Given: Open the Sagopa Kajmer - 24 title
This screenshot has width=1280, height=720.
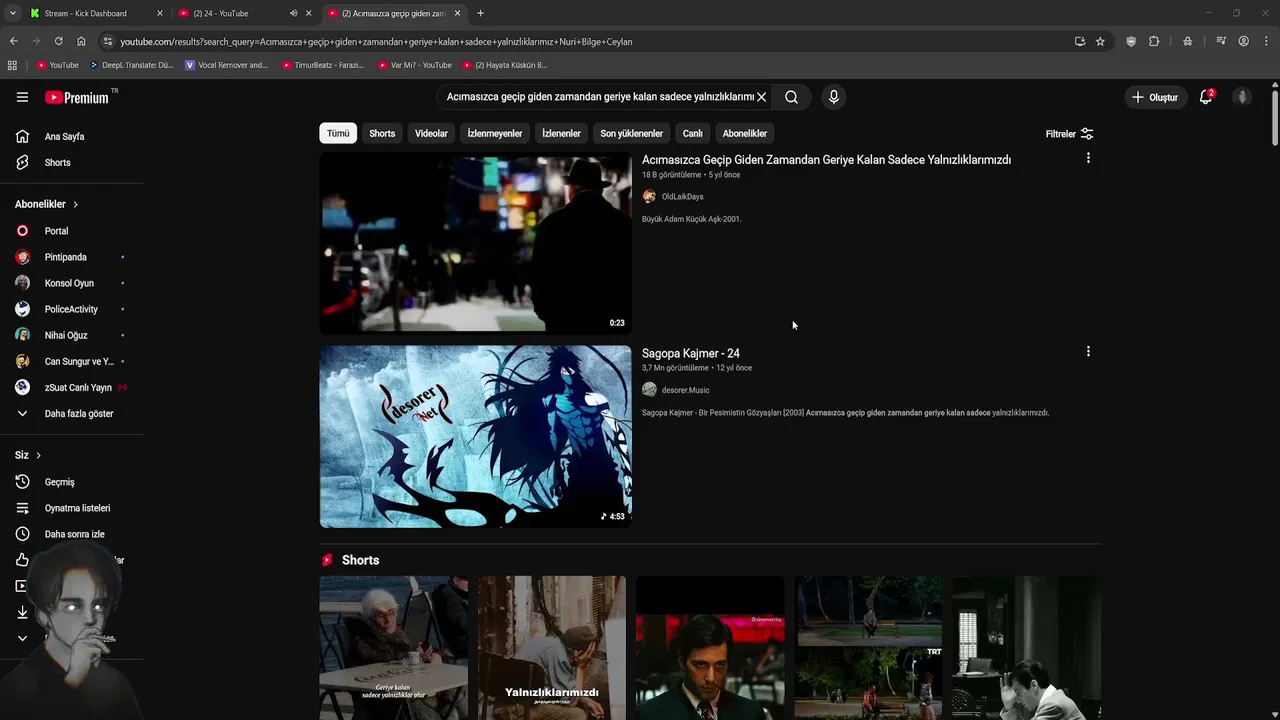Looking at the screenshot, I should [691, 353].
